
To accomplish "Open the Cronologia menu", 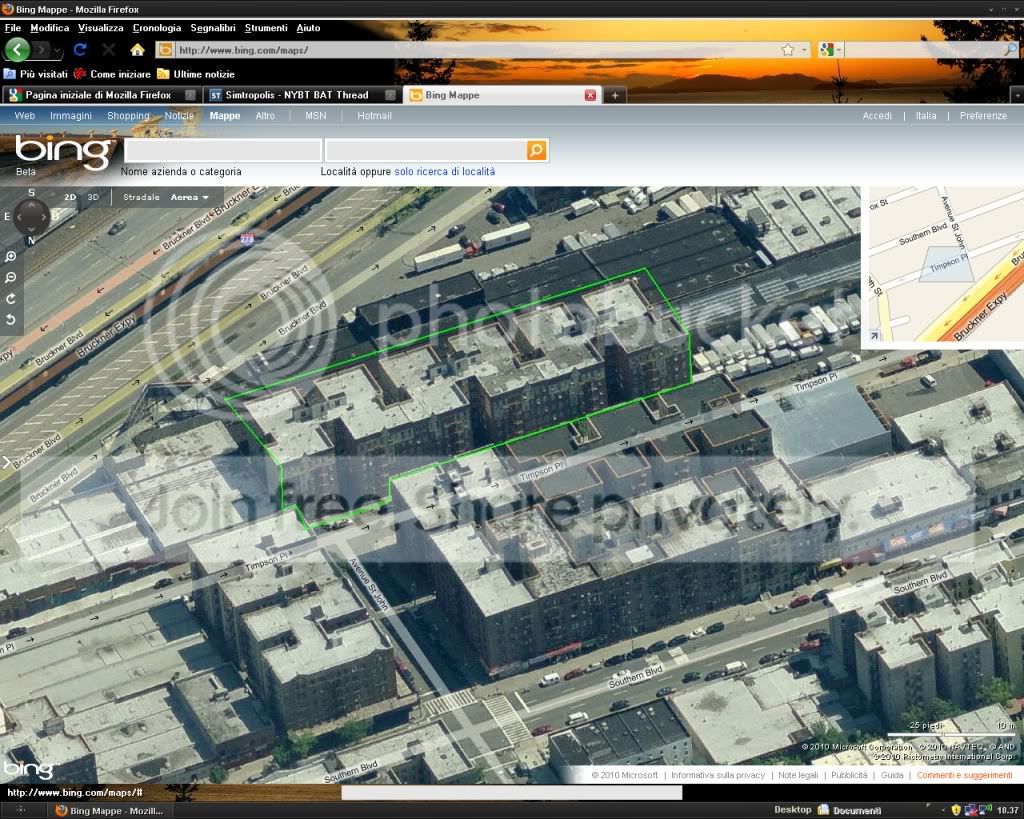I will pyautogui.click(x=157, y=28).
